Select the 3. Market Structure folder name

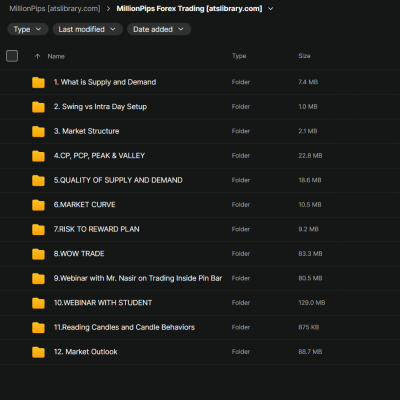point(86,131)
